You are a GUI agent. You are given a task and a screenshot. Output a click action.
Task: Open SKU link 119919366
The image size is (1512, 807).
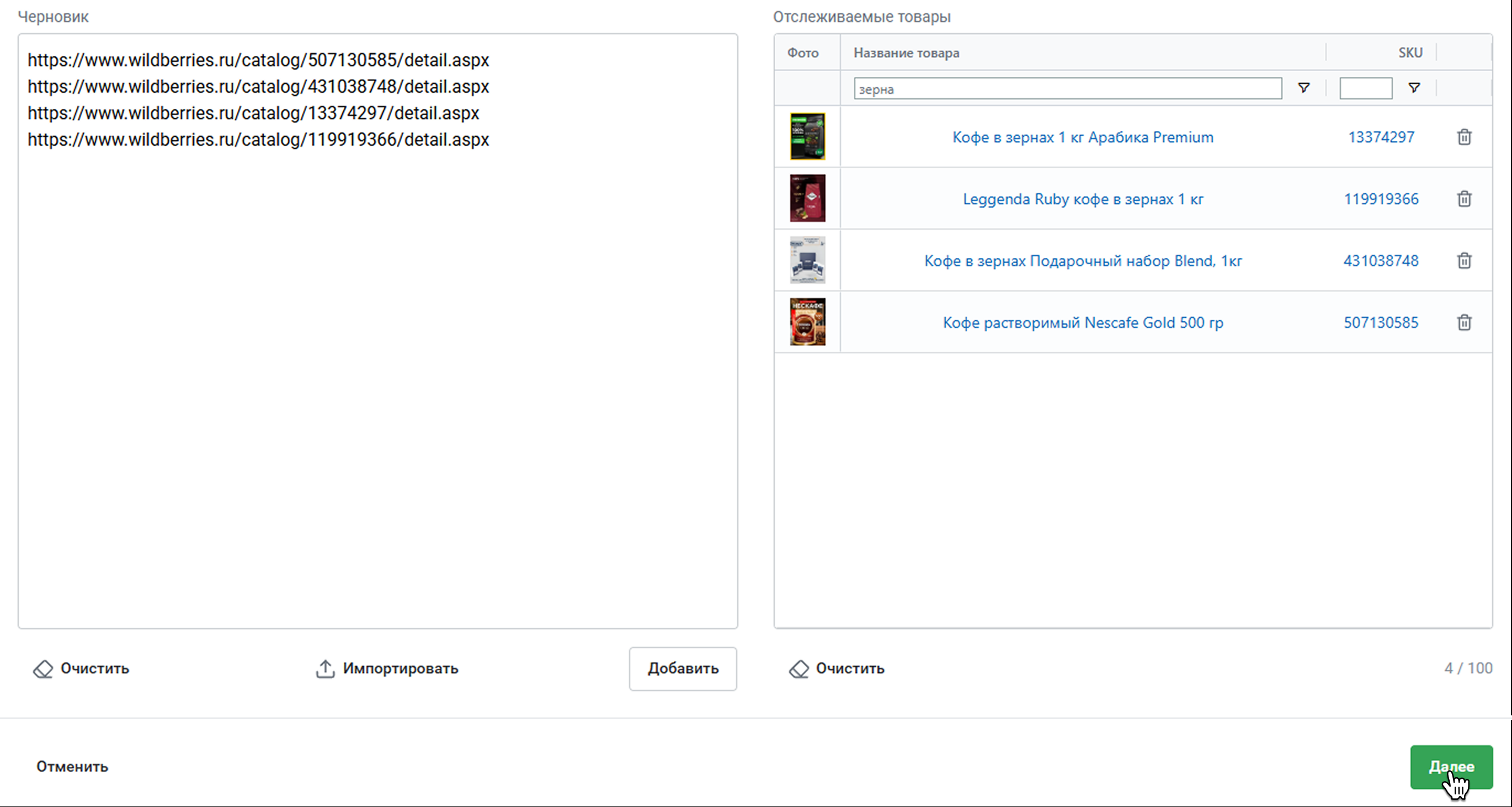1381,199
